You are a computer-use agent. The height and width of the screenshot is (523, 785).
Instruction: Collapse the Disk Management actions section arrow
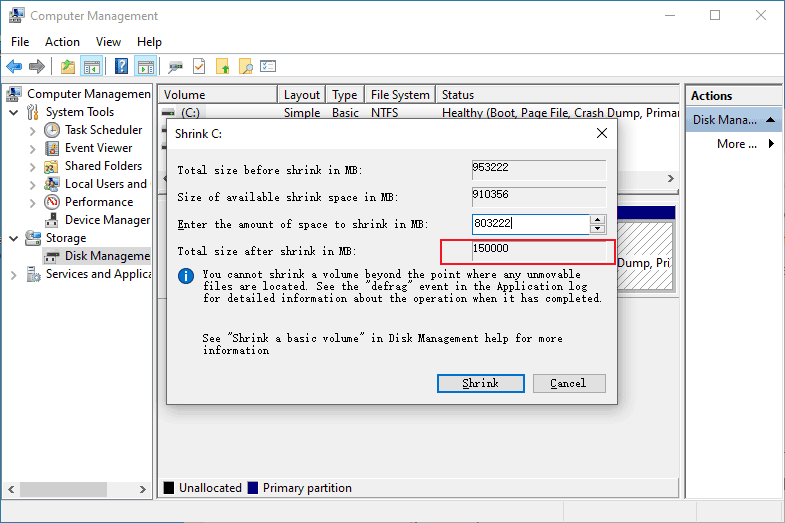[x=770, y=120]
